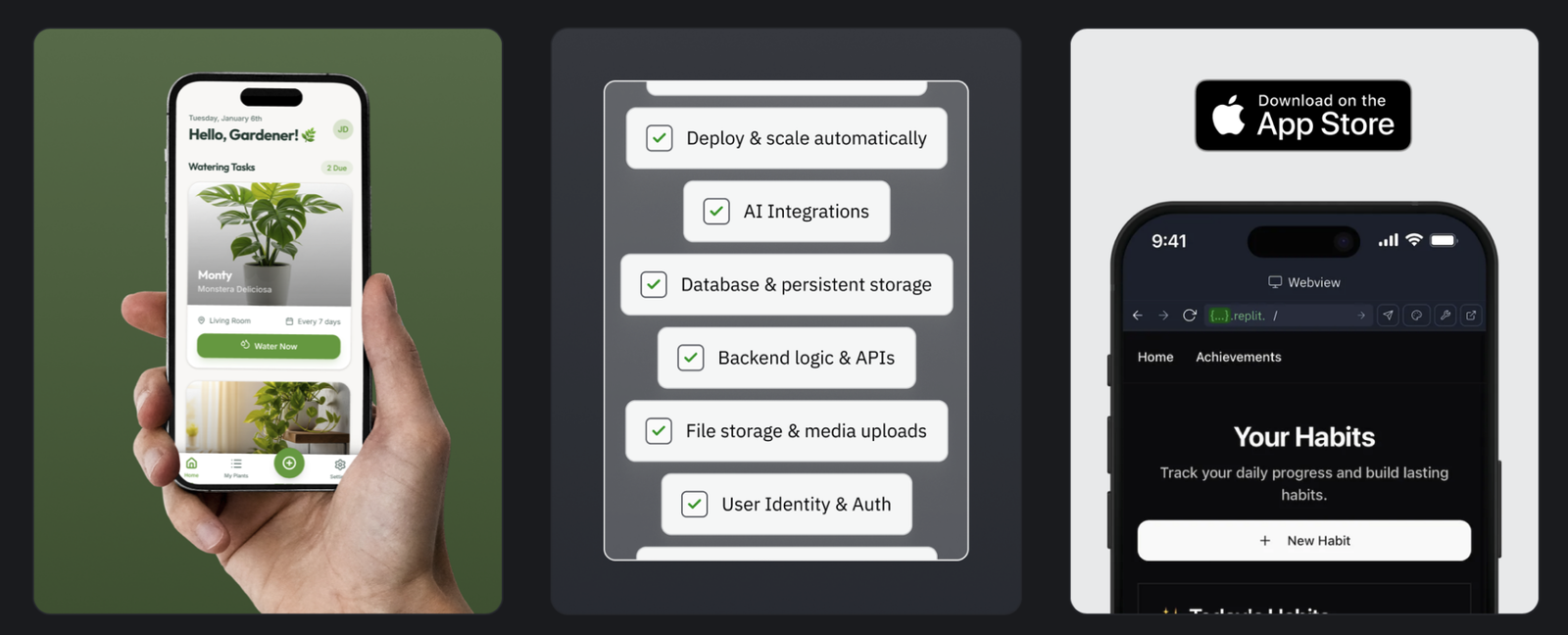Click the Download on the App Store button
The image size is (1568, 635).
tap(1302, 116)
